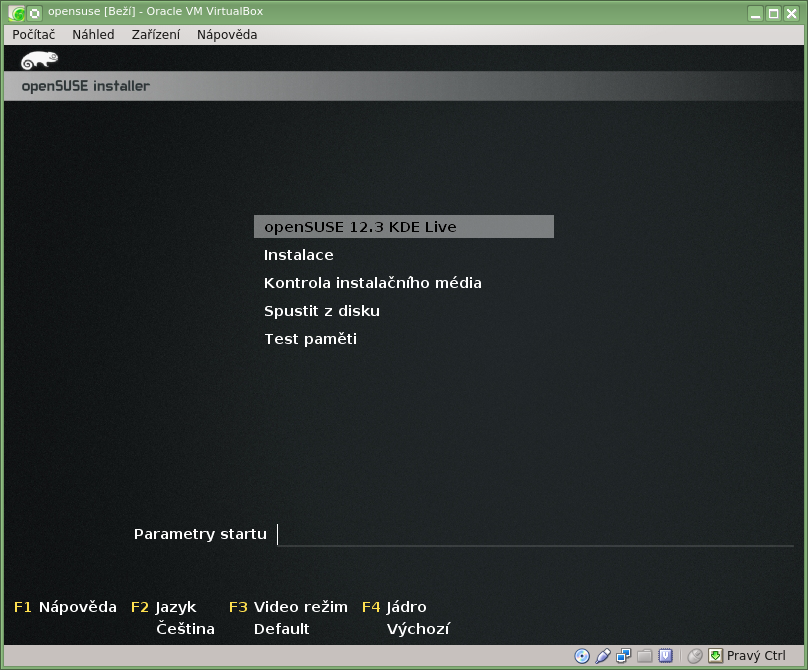This screenshot has width=808, height=670.
Task: Click the virtualization CPU chip status icon
Action: (666, 655)
